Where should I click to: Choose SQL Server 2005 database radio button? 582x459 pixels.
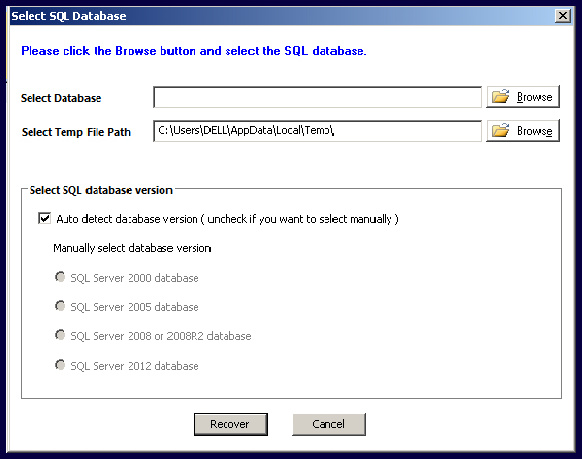pyautogui.click(x=60, y=306)
